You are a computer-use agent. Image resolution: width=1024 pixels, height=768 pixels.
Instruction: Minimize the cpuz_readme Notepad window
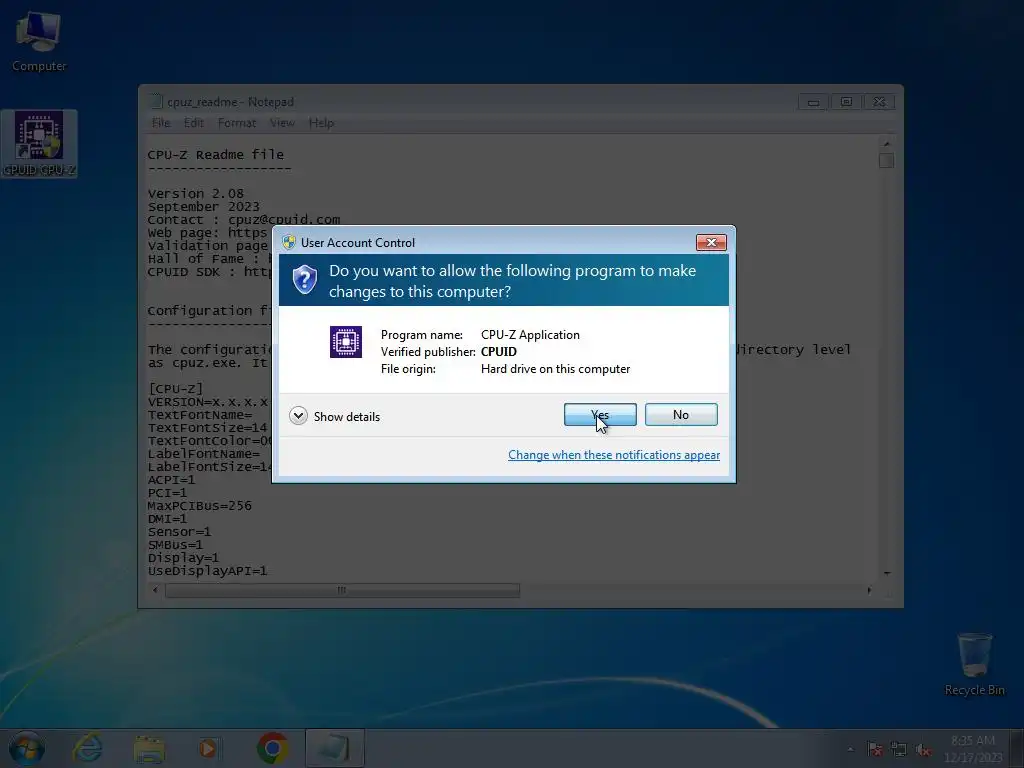tap(813, 102)
